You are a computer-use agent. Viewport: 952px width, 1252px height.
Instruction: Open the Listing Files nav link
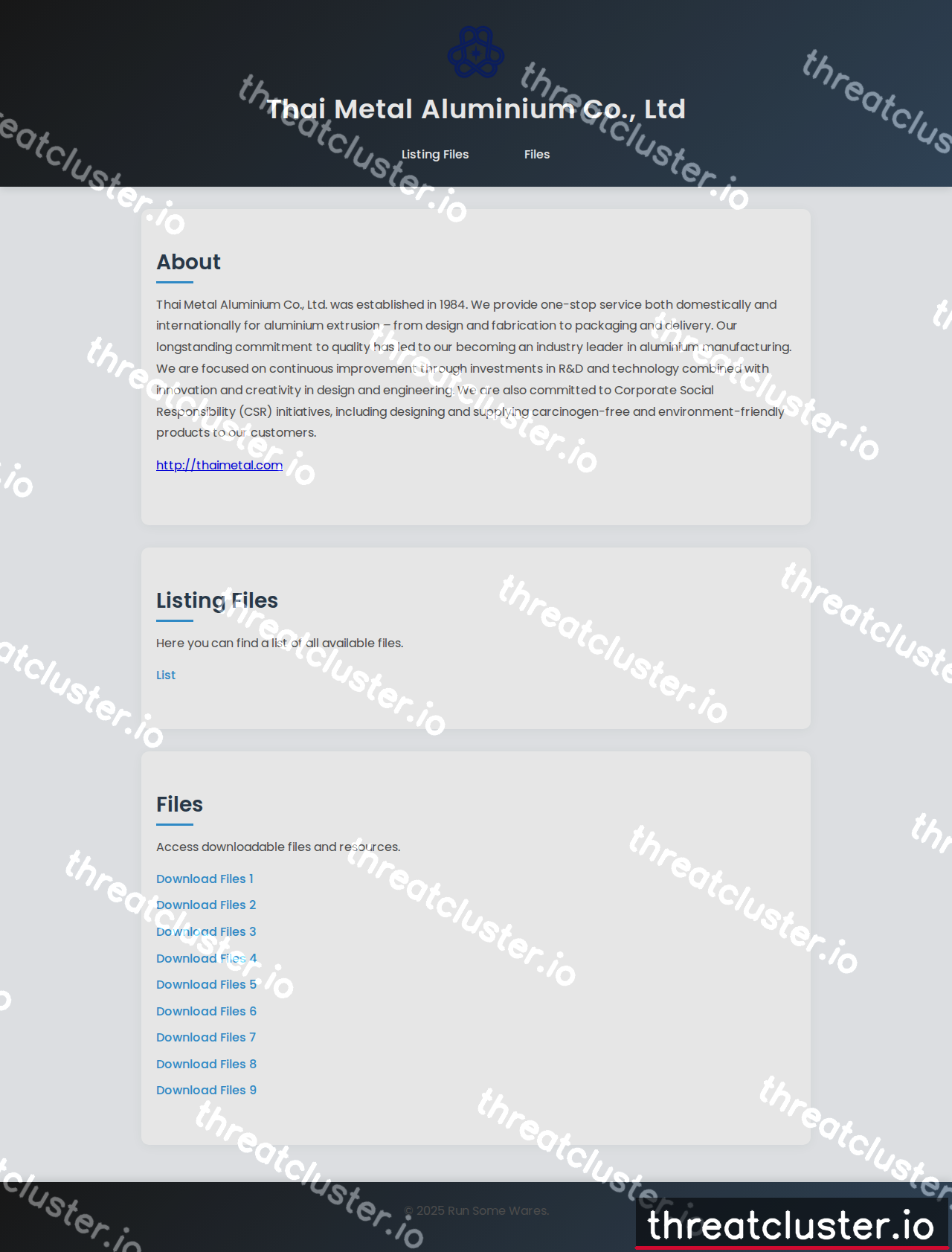[435, 154]
